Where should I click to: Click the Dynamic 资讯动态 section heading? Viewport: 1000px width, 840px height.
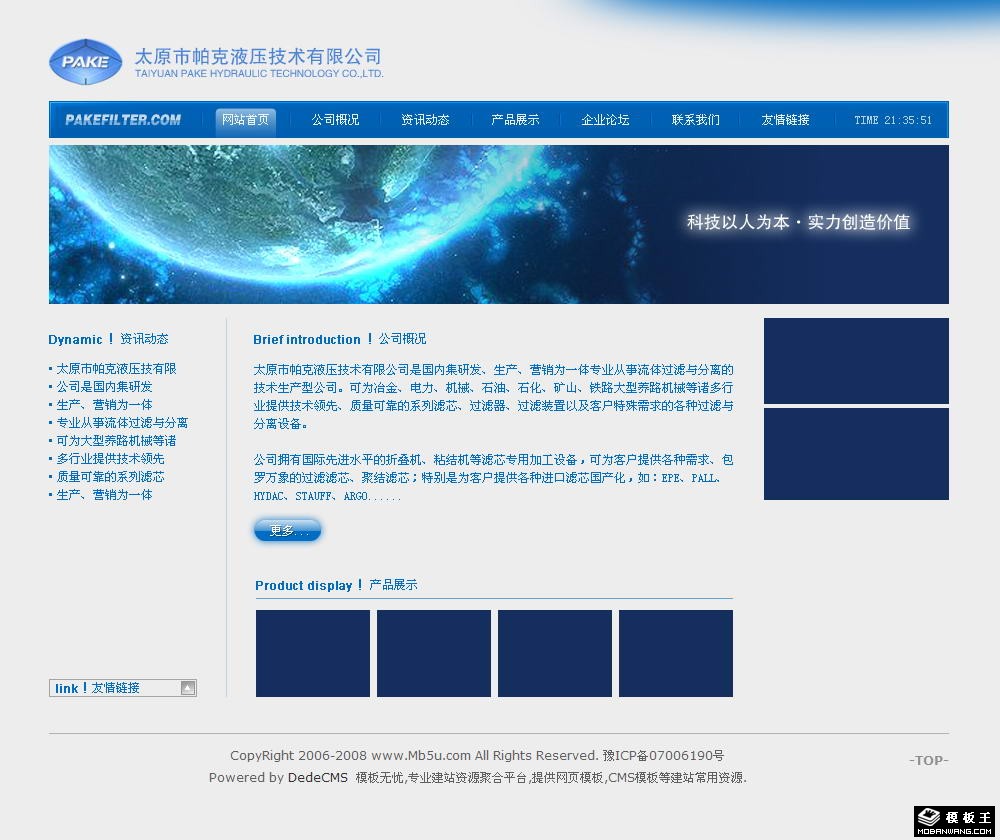108,339
